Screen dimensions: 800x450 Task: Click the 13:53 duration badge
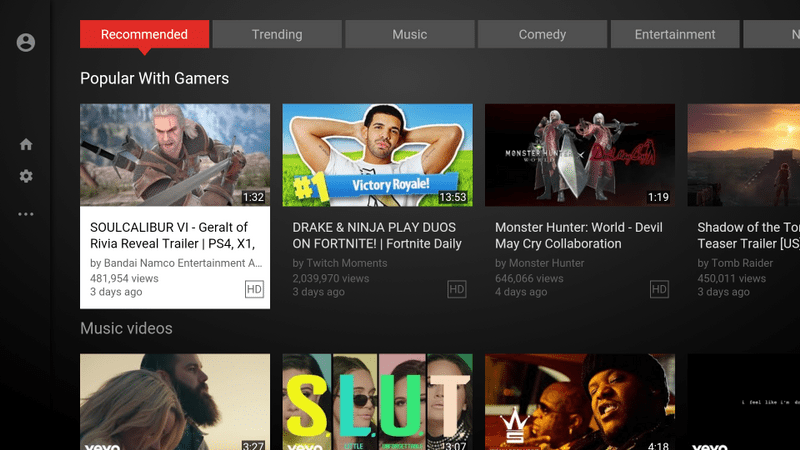(453, 197)
